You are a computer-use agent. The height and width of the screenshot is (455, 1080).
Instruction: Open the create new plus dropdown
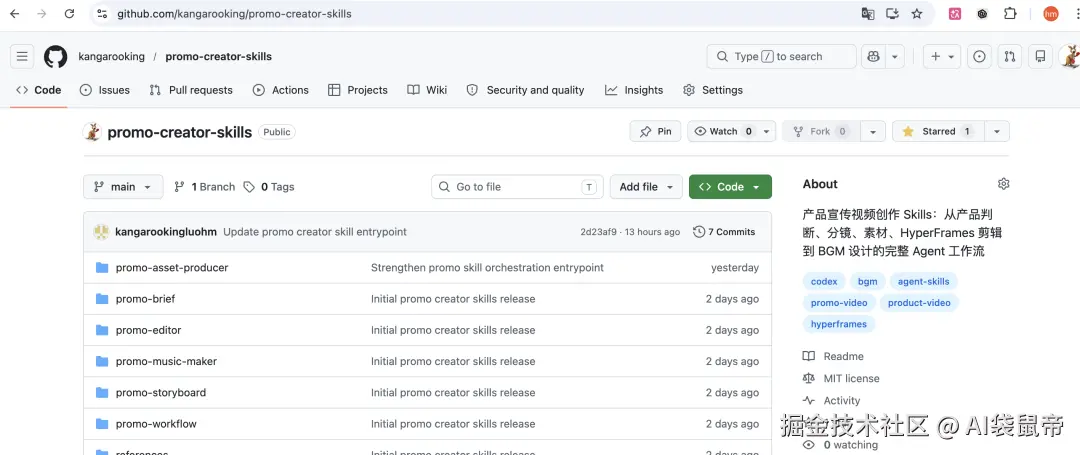pyautogui.click(x=942, y=56)
